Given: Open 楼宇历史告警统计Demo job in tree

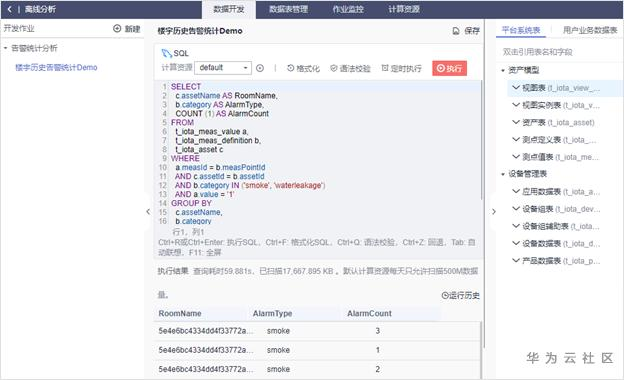Looking at the screenshot, I should [x=56, y=67].
